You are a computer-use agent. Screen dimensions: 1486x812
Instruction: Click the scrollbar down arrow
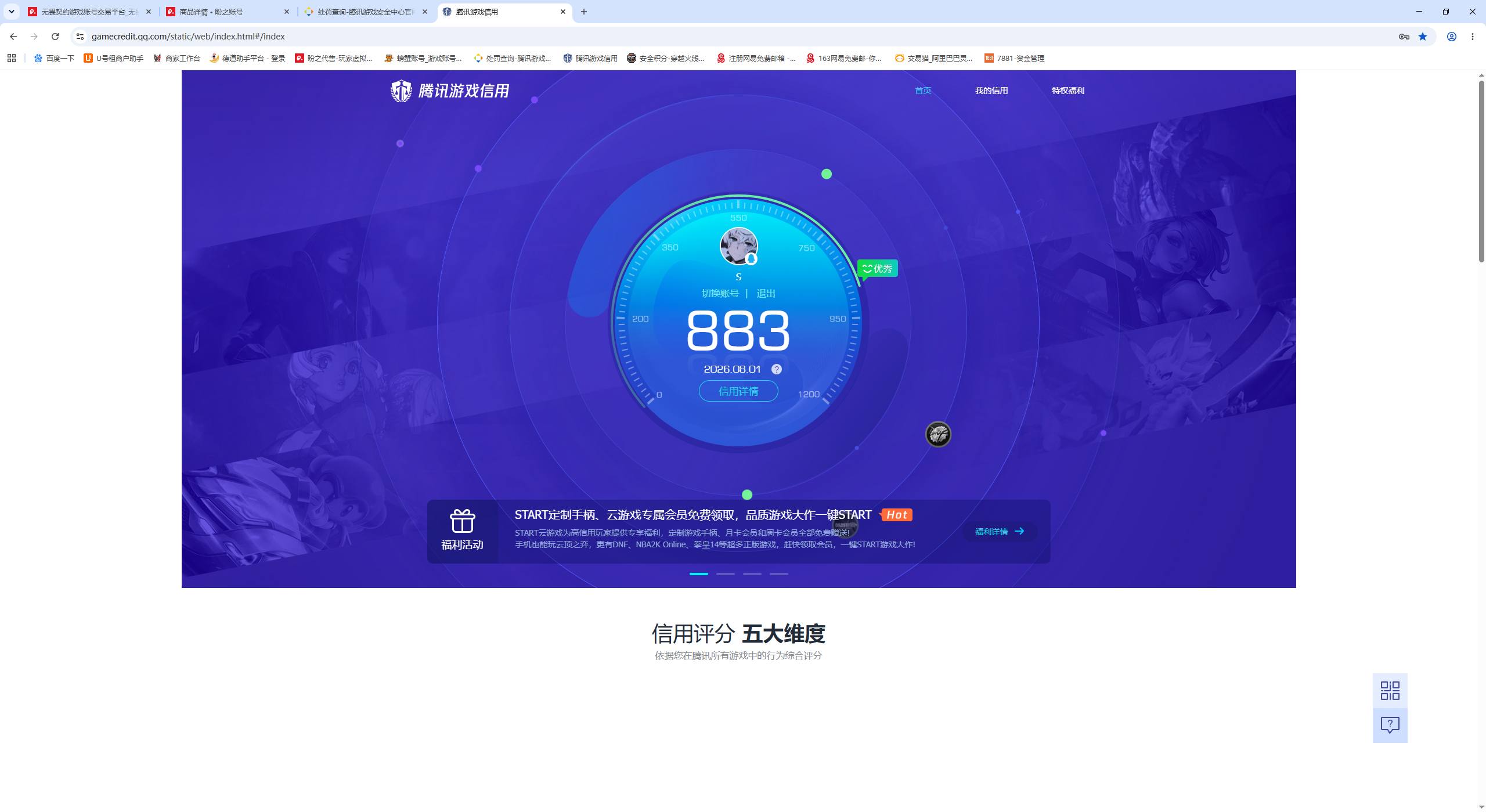click(x=1481, y=807)
